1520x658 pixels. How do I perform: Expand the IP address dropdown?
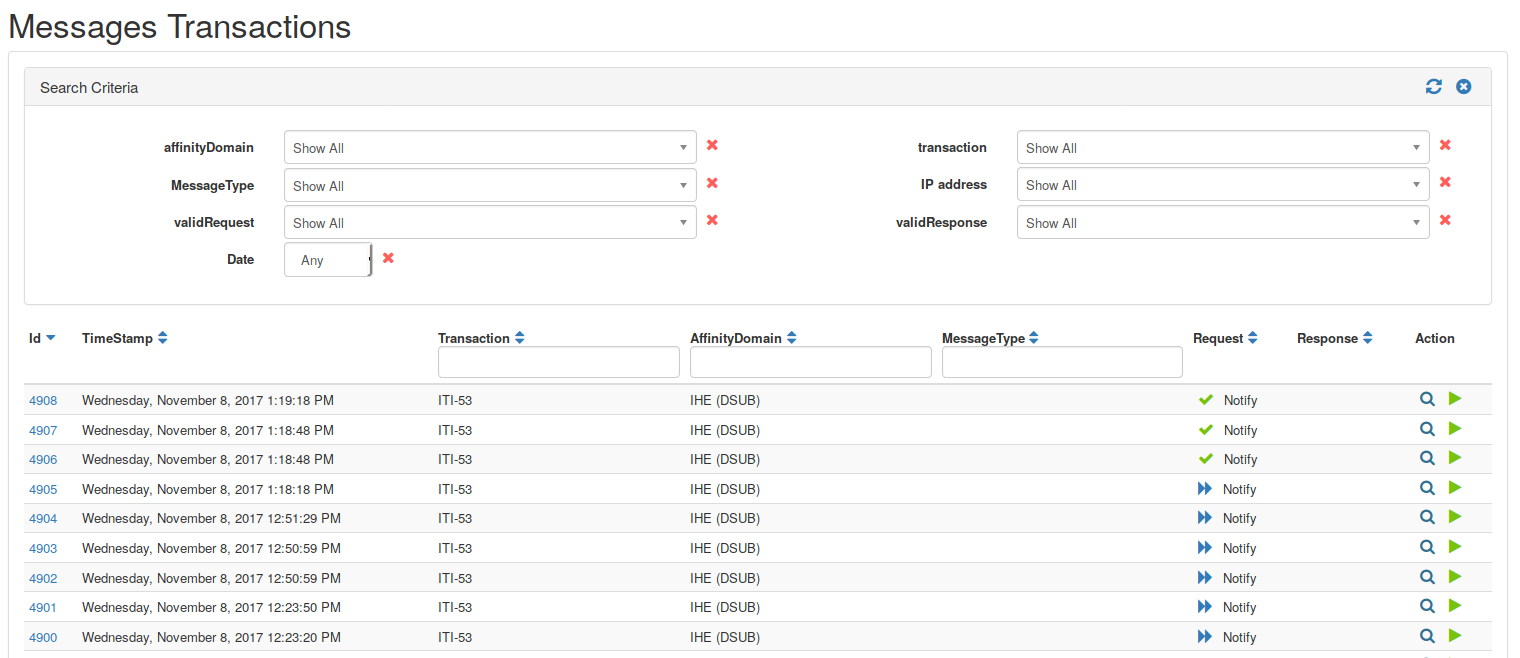coord(1222,185)
